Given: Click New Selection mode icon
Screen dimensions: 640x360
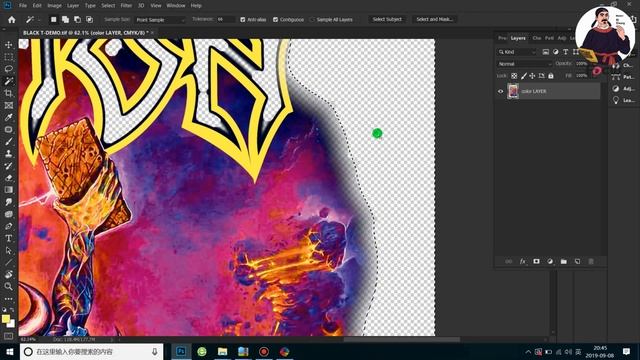Looking at the screenshot, I should tap(53, 20).
